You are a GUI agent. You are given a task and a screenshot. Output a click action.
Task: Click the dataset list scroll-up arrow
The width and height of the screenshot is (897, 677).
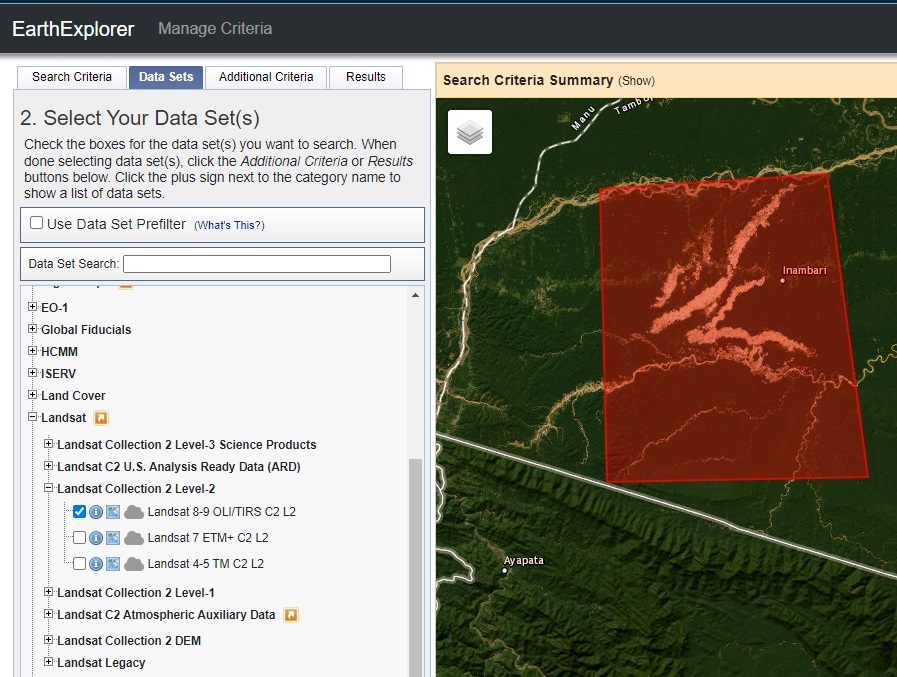415,295
